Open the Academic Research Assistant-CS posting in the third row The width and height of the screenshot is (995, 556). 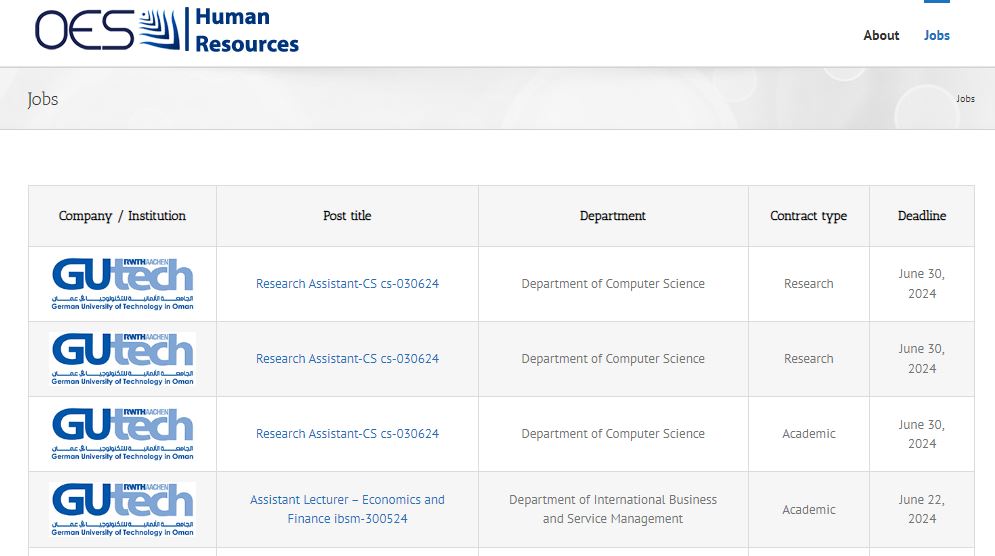coord(347,434)
